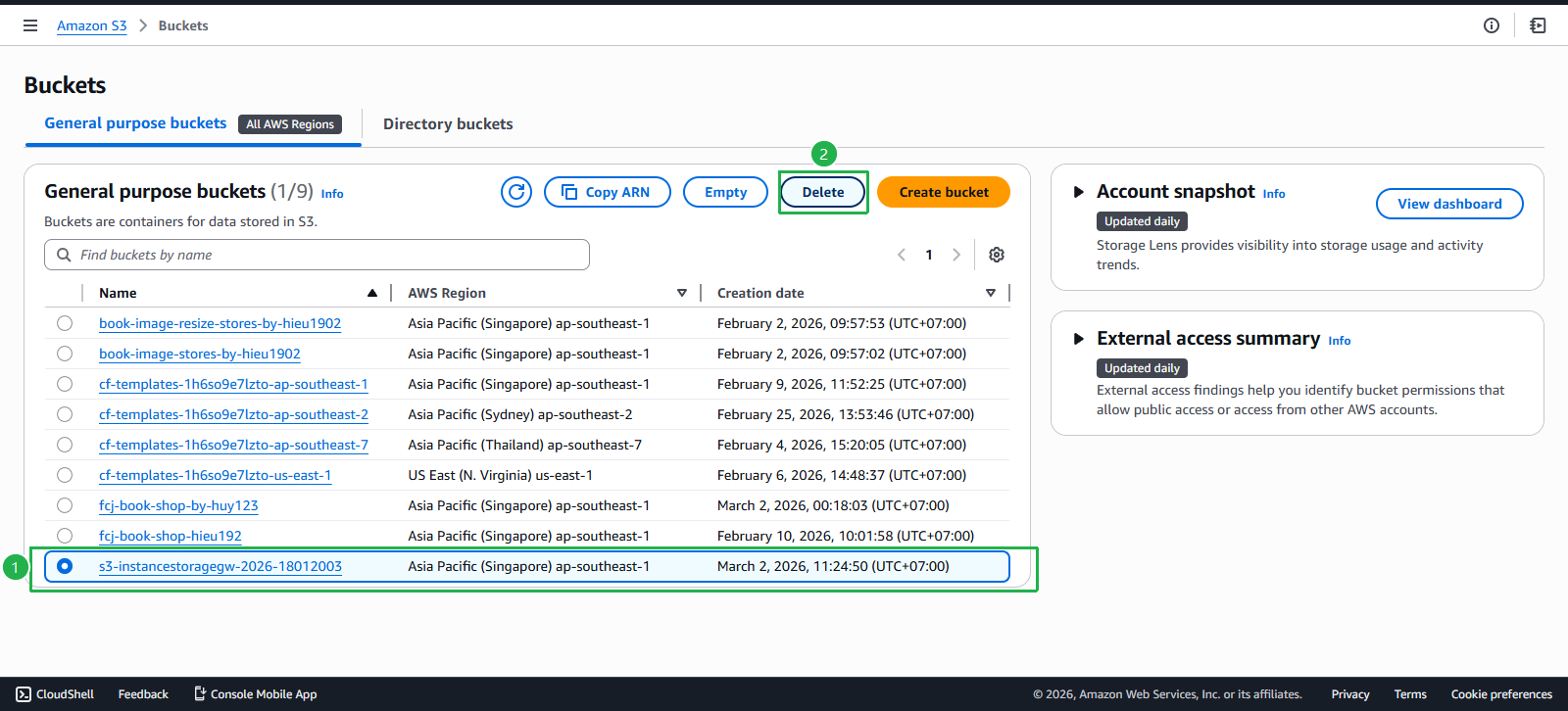
Task: Open AWS Region column sort arrow
Action: (682, 293)
